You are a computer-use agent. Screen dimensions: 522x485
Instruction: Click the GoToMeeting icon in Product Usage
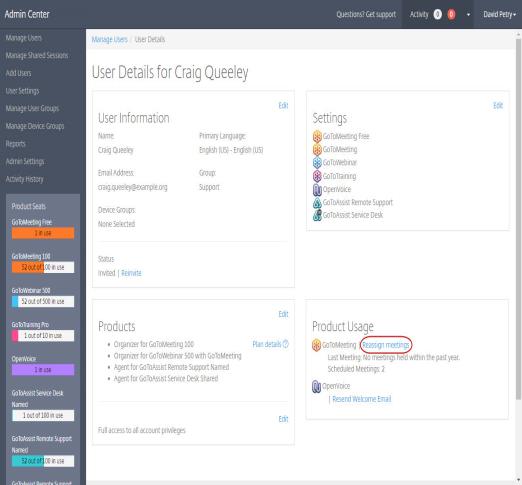316,345
